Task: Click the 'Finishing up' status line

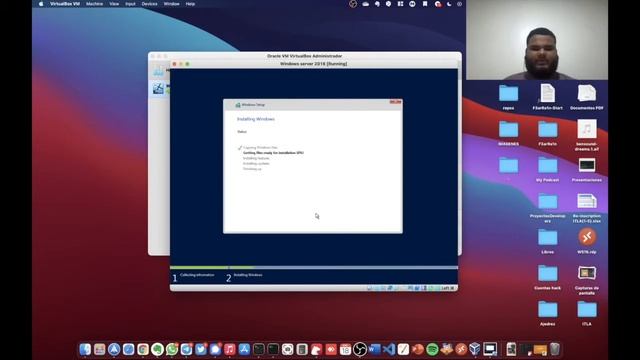Action: [x=252, y=169]
